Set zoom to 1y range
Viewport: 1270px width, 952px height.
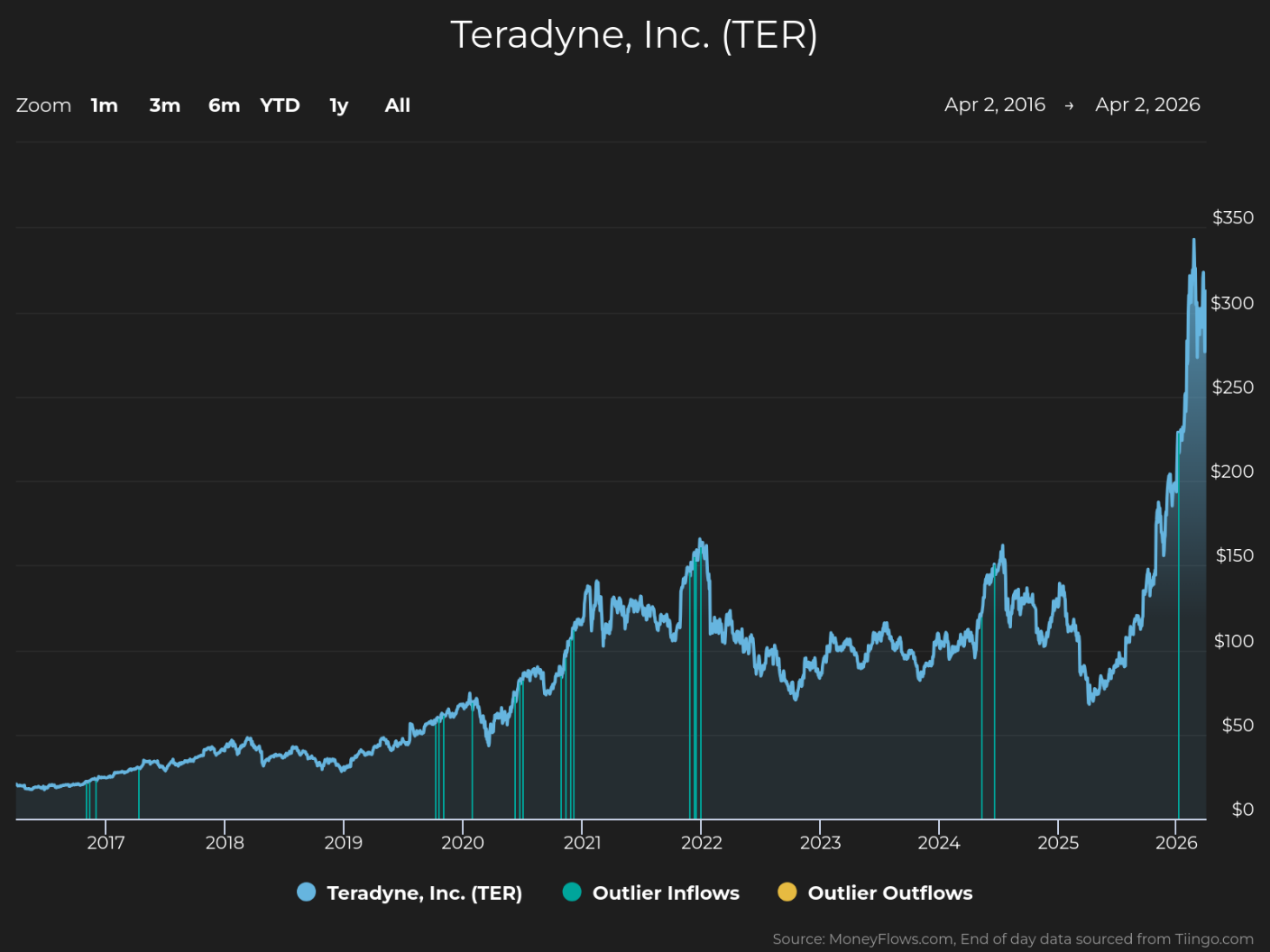pos(339,105)
